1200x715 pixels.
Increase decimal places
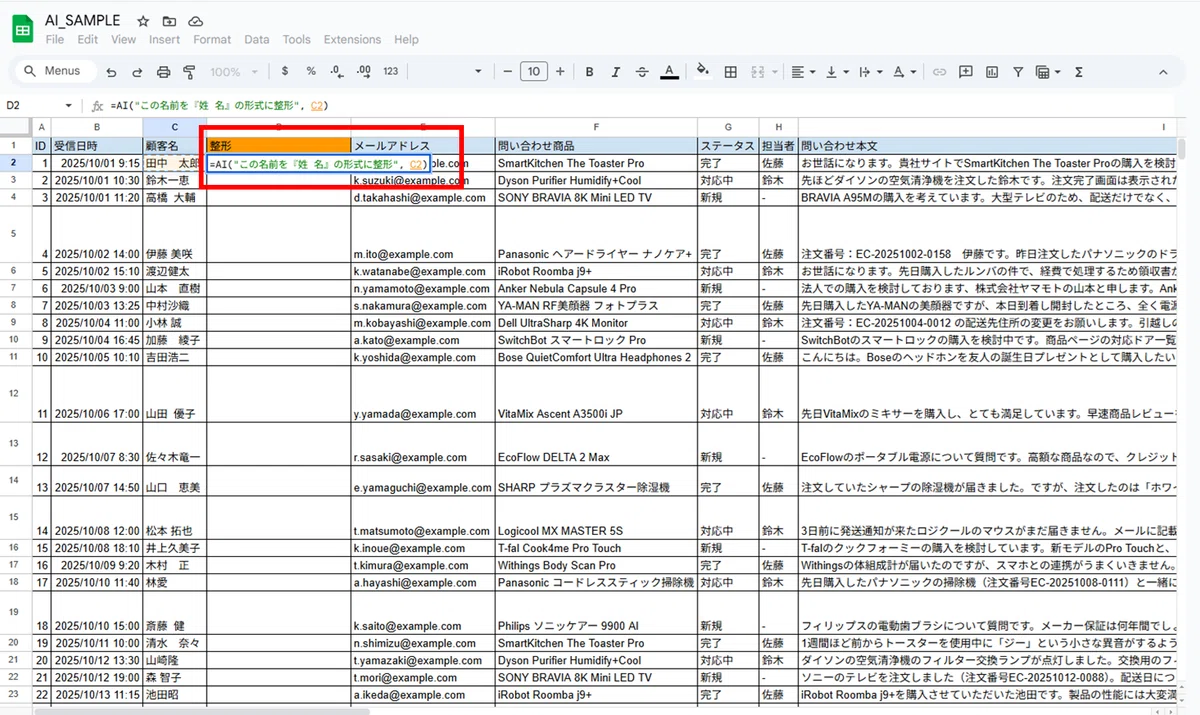(364, 72)
